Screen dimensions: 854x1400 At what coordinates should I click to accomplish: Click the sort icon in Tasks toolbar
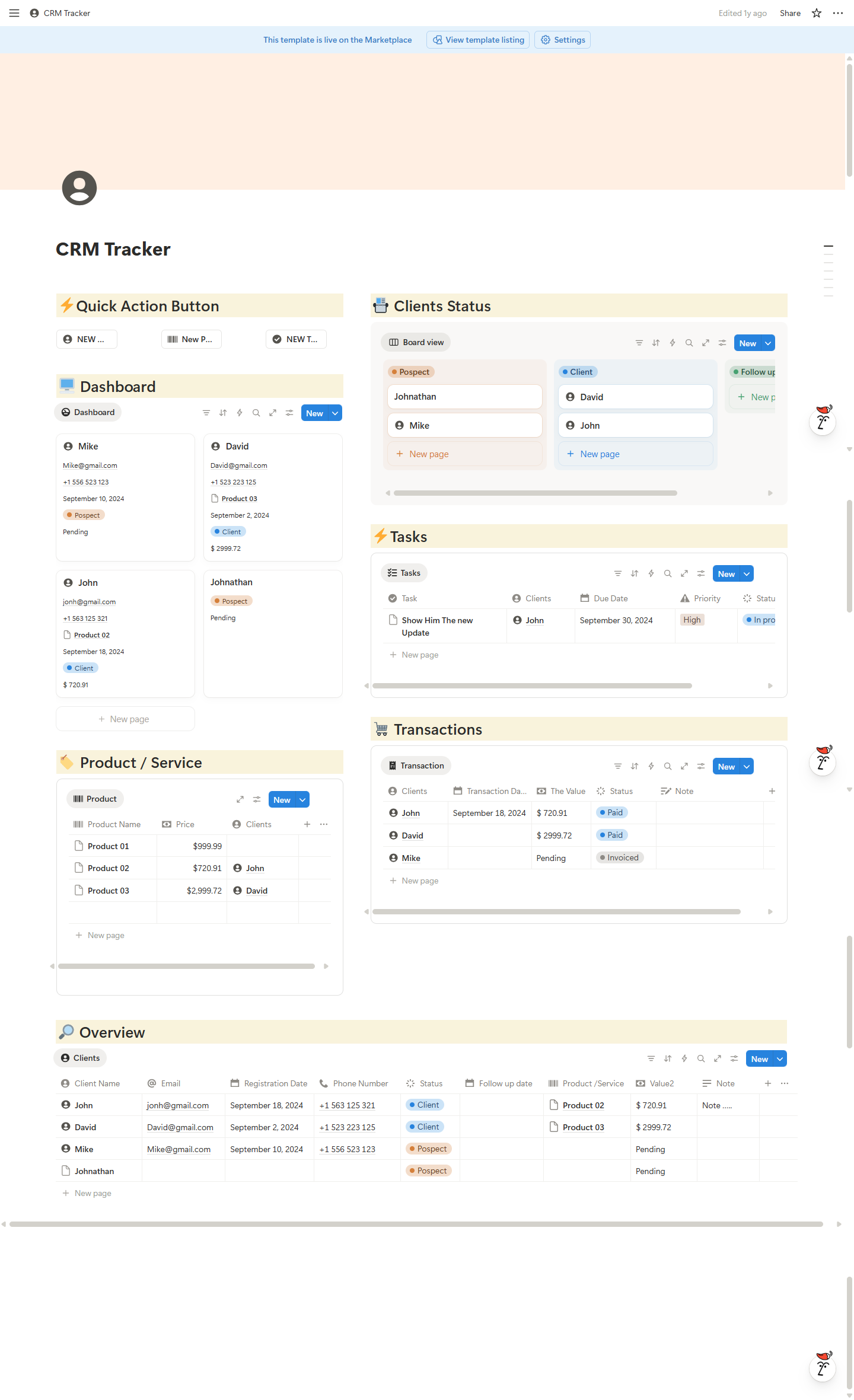(634, 573)
